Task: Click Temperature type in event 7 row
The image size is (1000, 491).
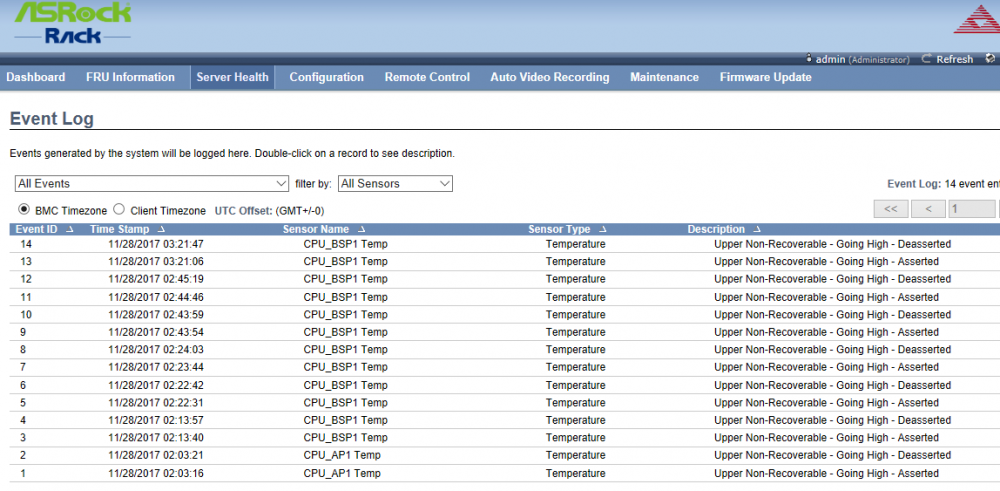Action: click(x=575, y=367)
